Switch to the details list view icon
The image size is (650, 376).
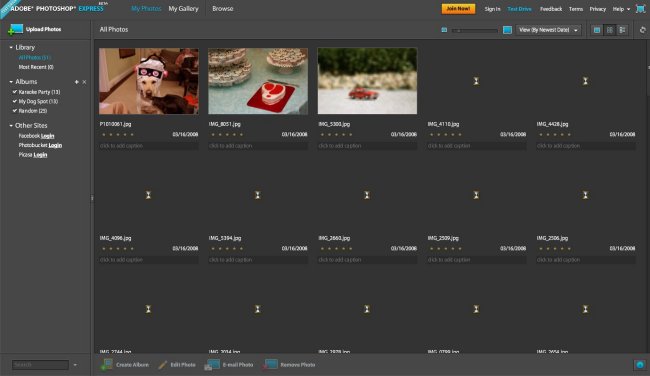pyautogui.click(x=622, y=30)
